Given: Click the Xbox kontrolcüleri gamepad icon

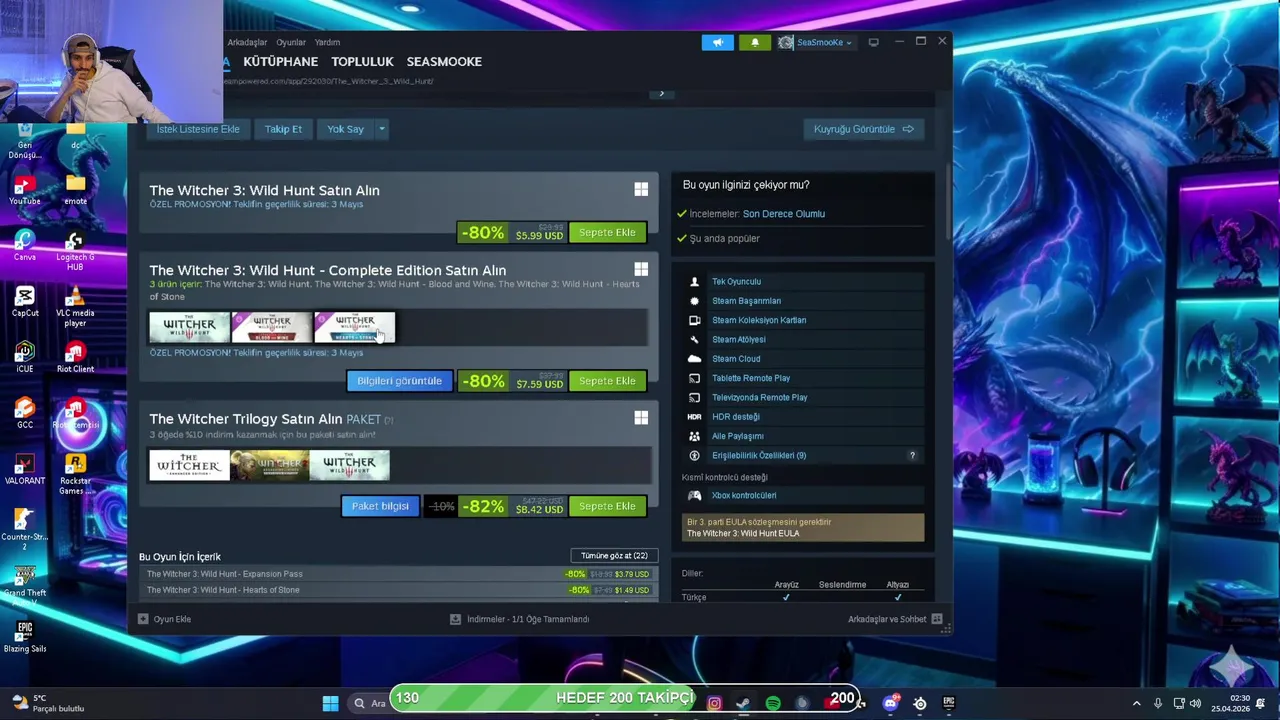Looking at the screenshot, I should tap(694, 495).
